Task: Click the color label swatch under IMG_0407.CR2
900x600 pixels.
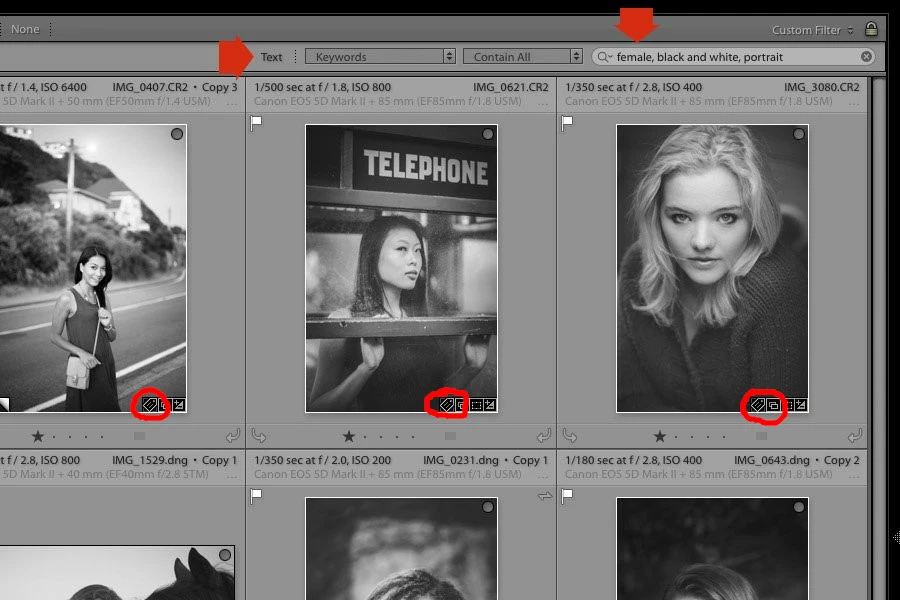Action: pos(139,436)
